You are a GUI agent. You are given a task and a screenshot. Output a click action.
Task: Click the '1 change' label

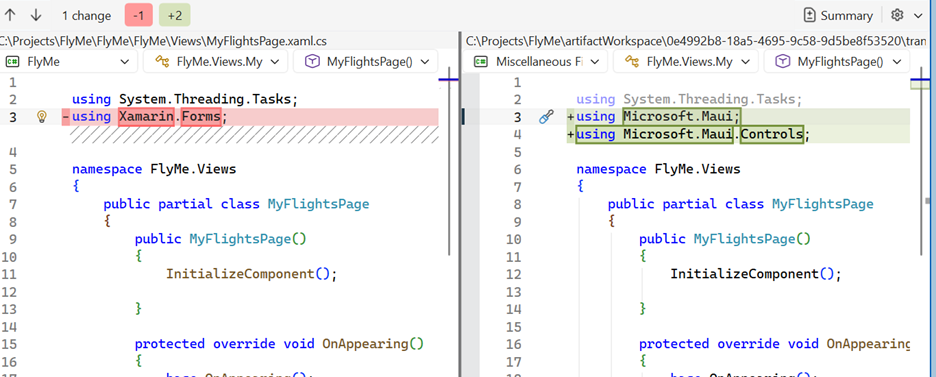tap(87, 16)
